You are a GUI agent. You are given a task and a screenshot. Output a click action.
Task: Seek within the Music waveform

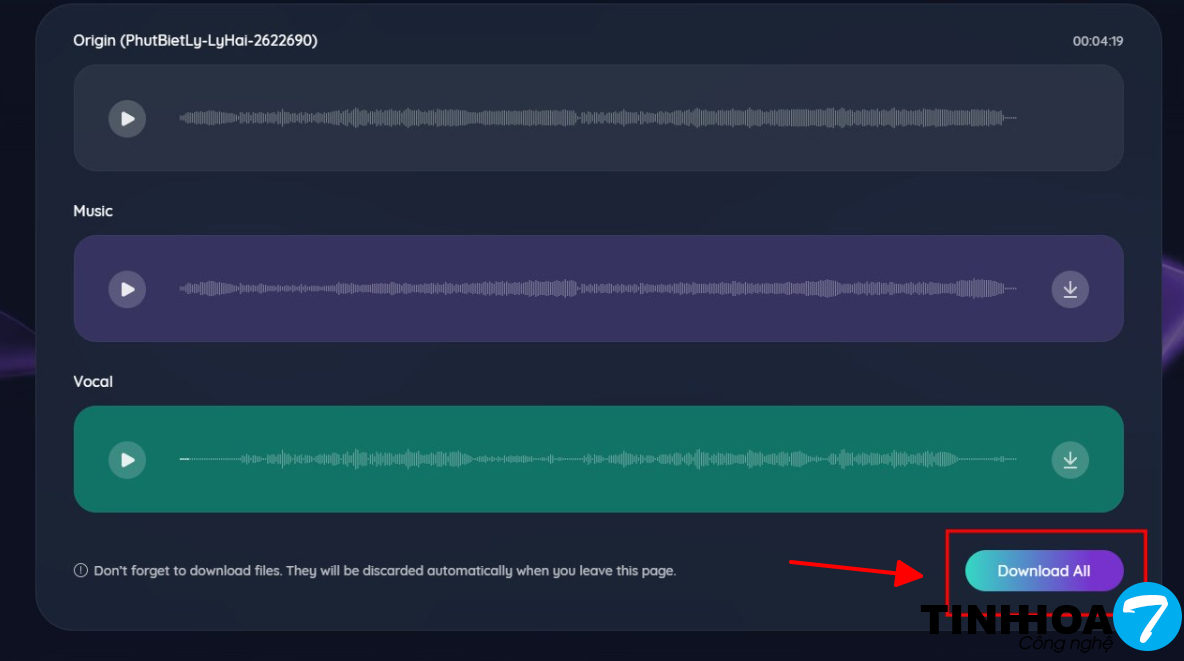coord(598,289)
